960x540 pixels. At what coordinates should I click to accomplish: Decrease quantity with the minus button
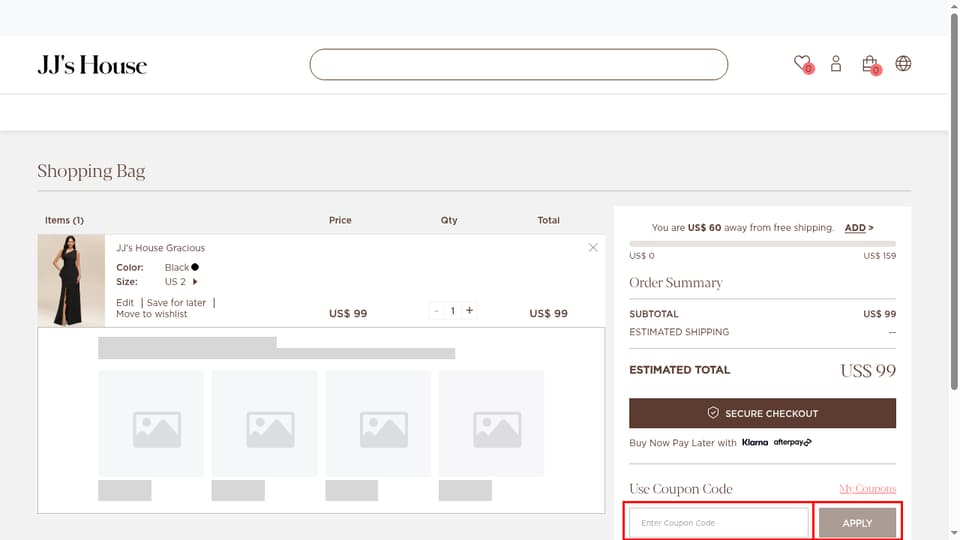pyautogui.click(x=436, y=311)
